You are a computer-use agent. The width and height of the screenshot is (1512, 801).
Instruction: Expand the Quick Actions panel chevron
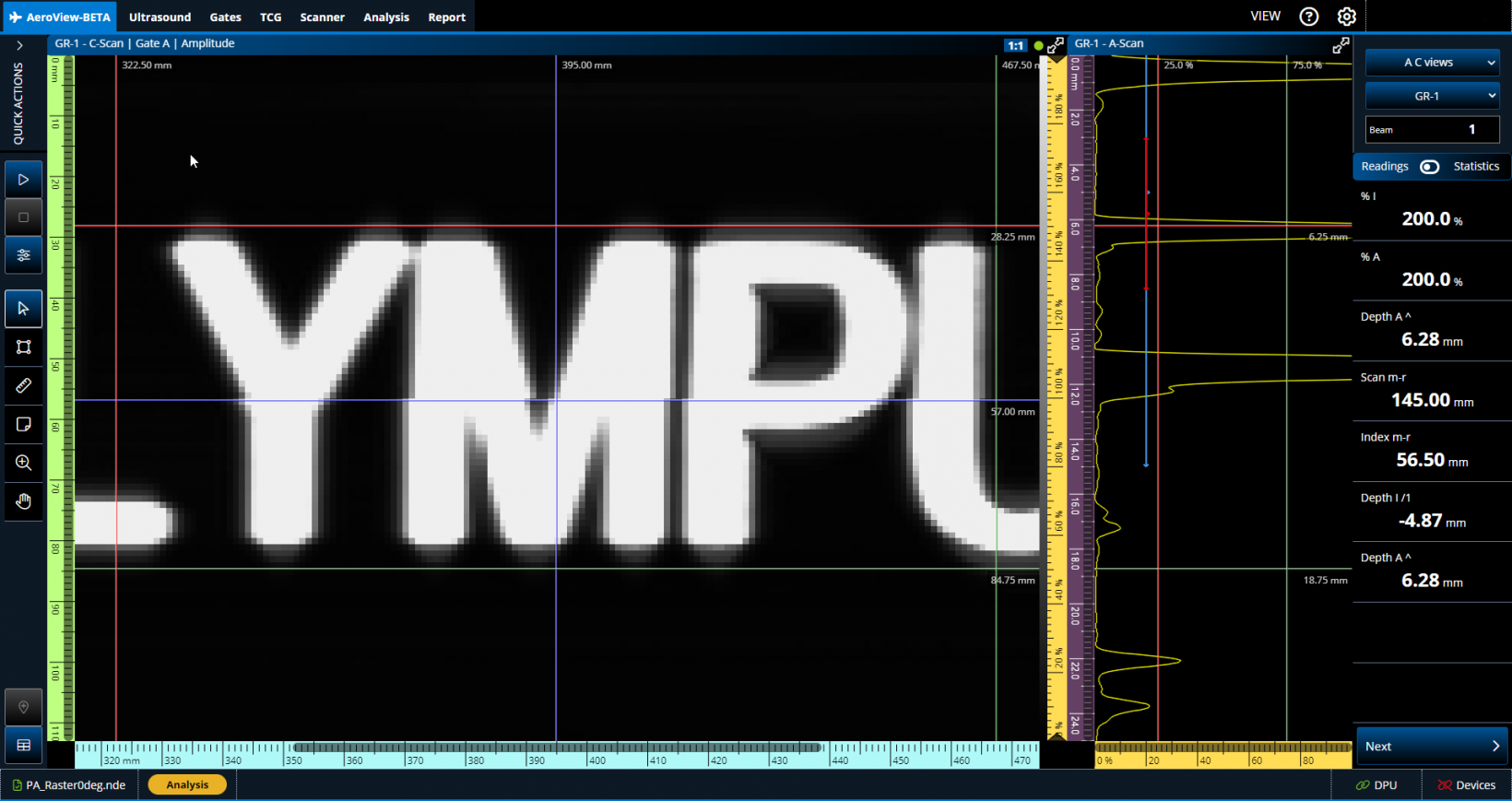click(x=19, y=45)
